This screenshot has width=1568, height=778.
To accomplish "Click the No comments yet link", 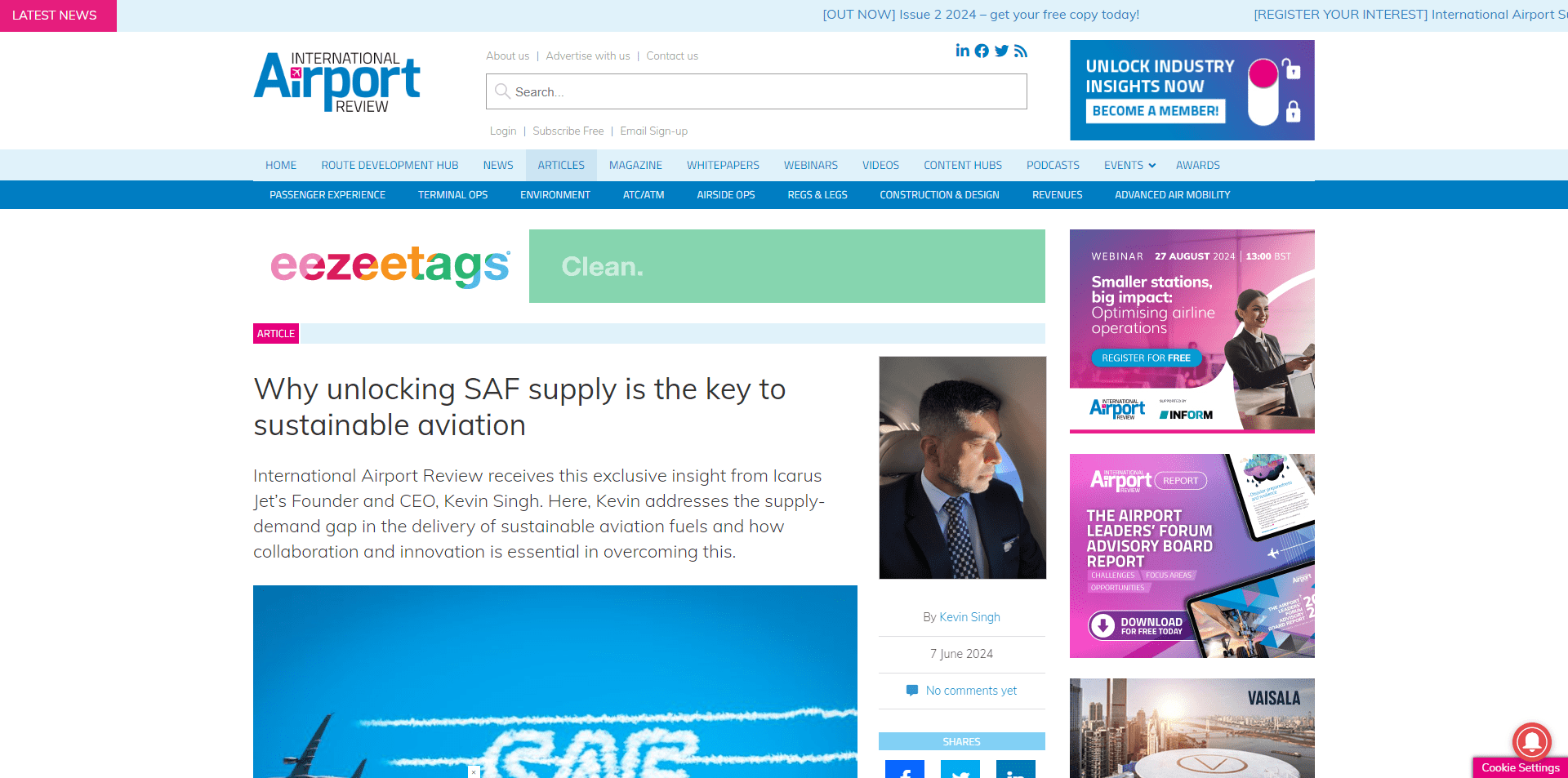I will [x=971, y=691].
